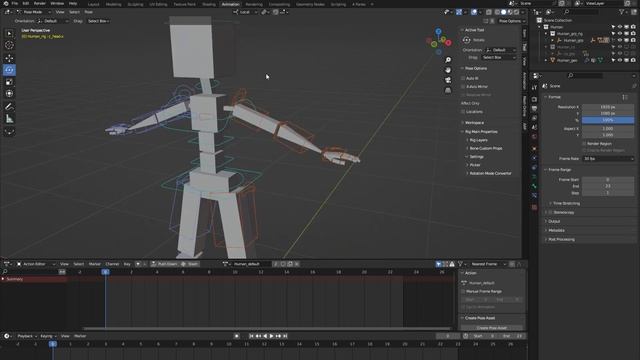
Task: Select the Measure tool
Action: click(x=9, y=119)
